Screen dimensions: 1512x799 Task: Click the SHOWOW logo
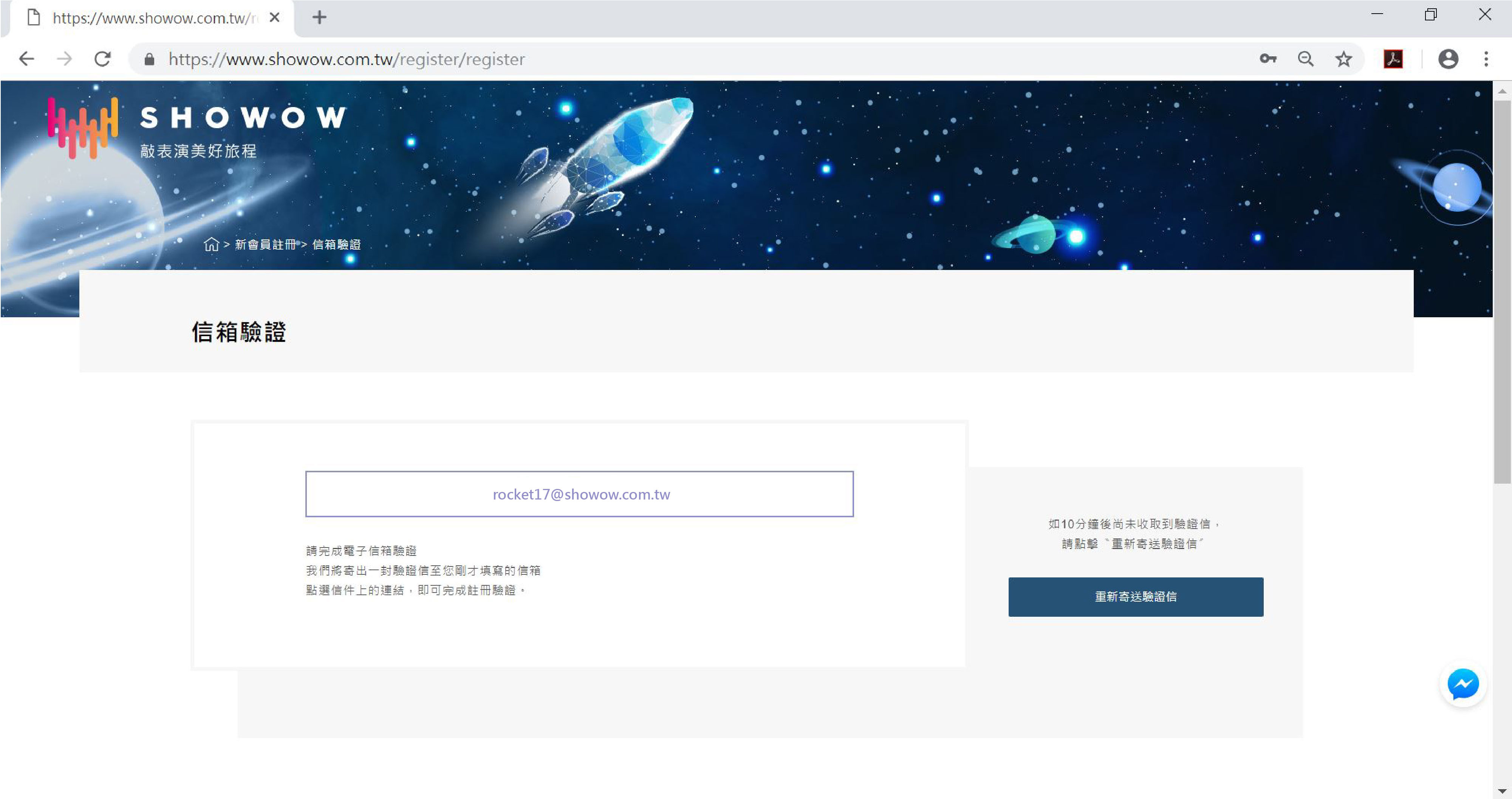pos(197,127)
